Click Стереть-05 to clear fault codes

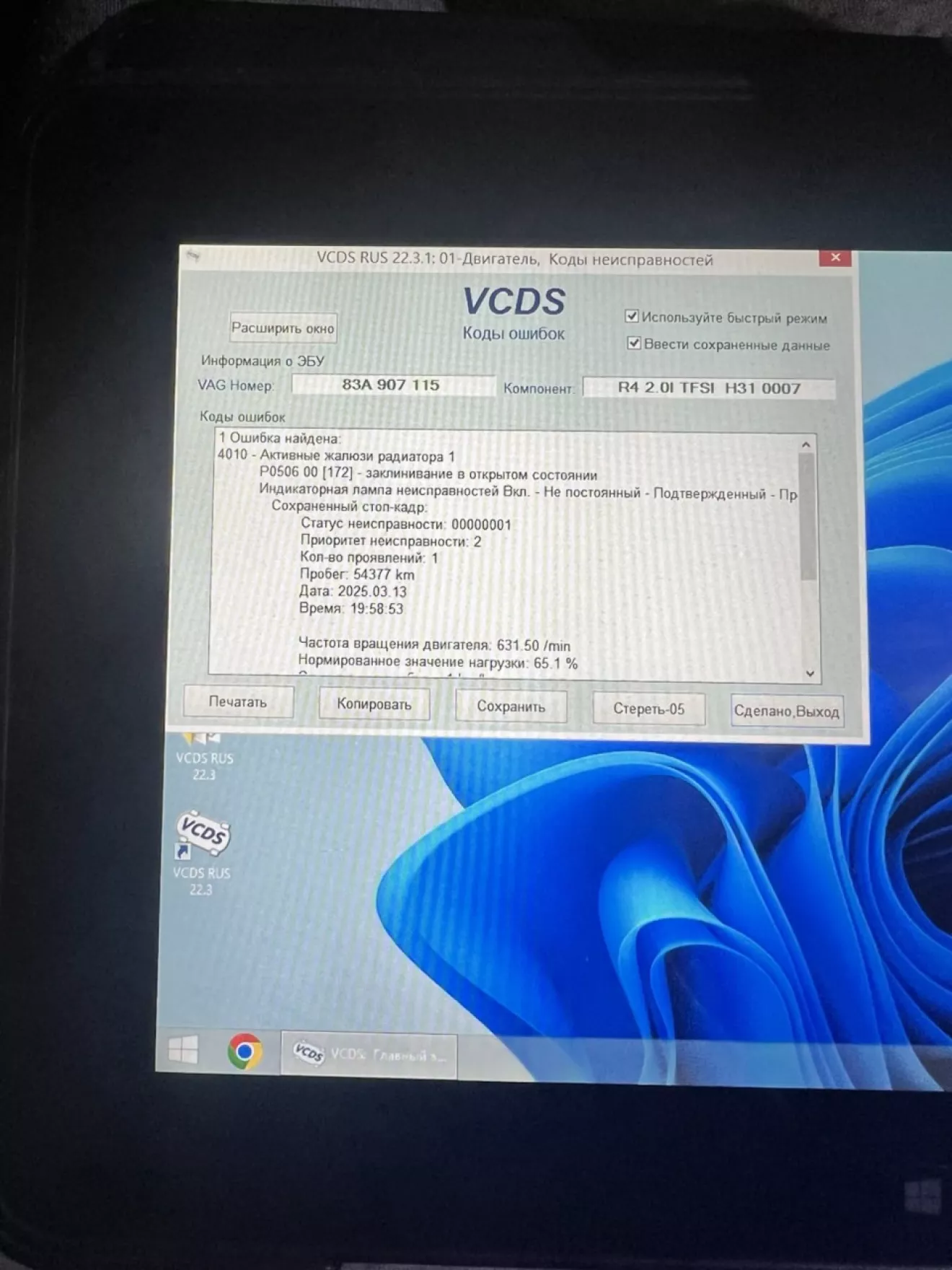coord(648,709)
